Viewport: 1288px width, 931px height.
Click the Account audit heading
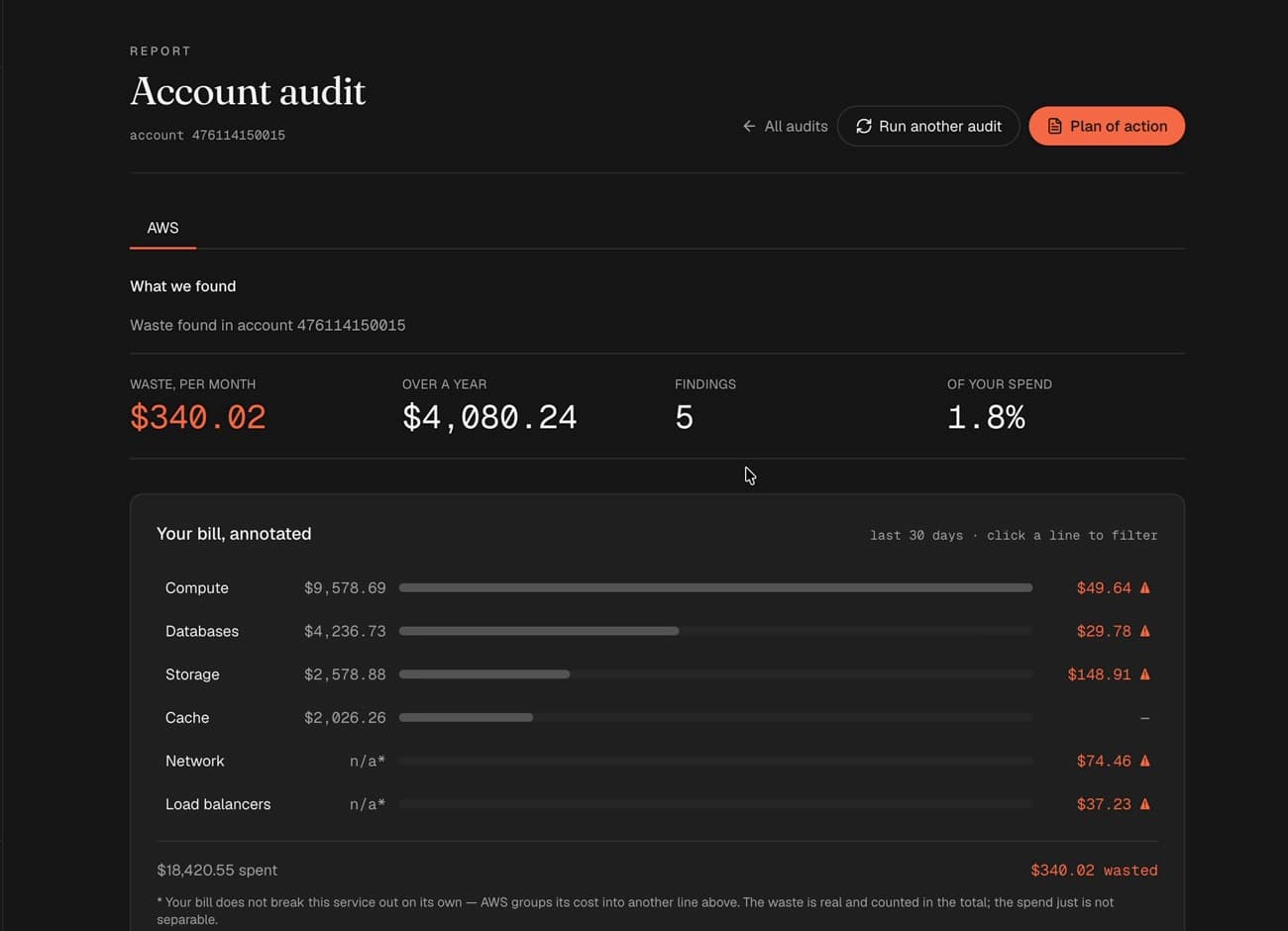coord(248,91)
